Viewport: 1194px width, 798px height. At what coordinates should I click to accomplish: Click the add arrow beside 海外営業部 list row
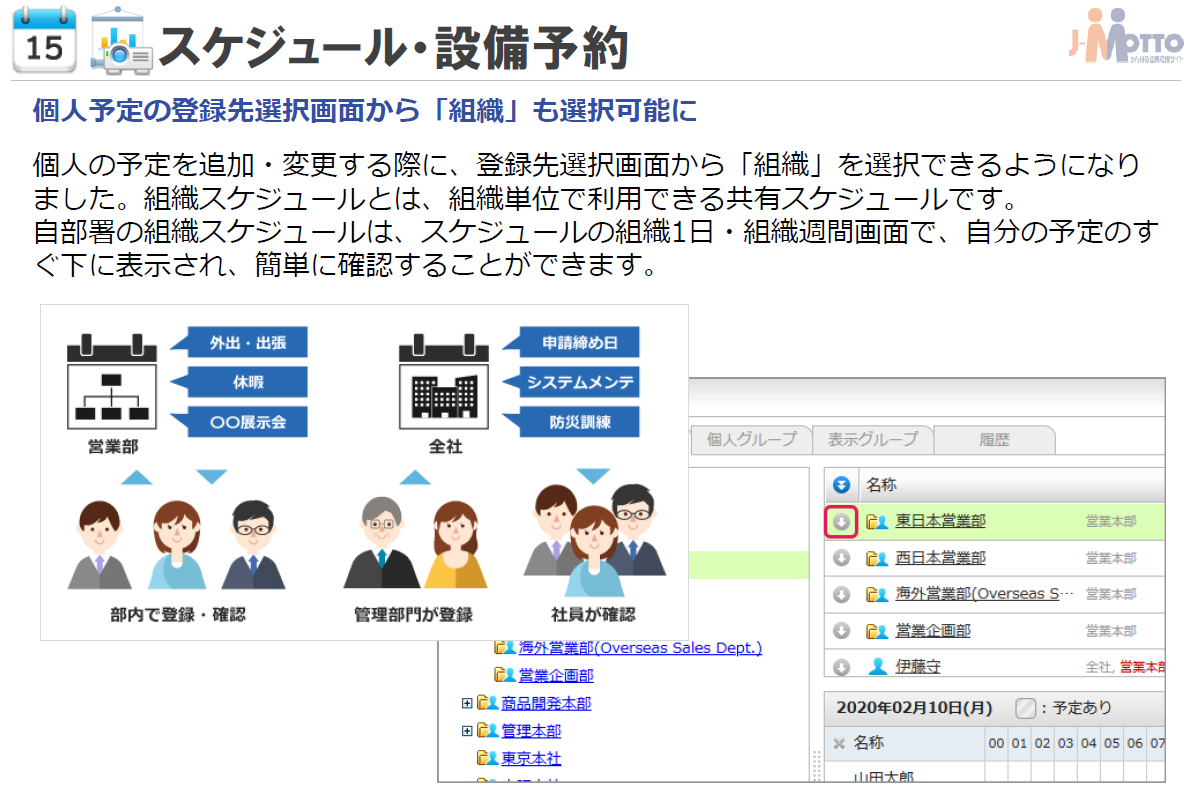841,594
